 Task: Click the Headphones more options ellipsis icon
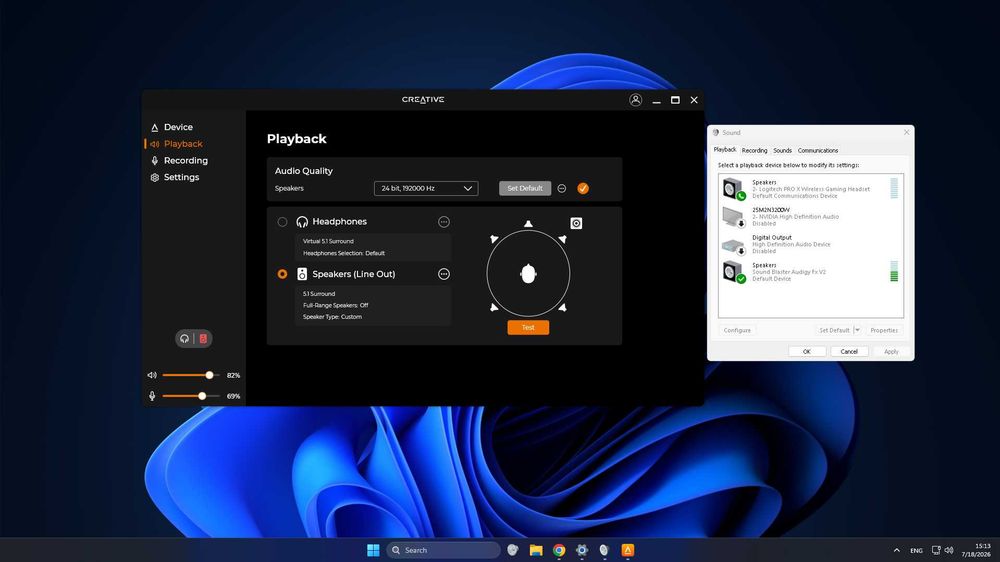444,222
